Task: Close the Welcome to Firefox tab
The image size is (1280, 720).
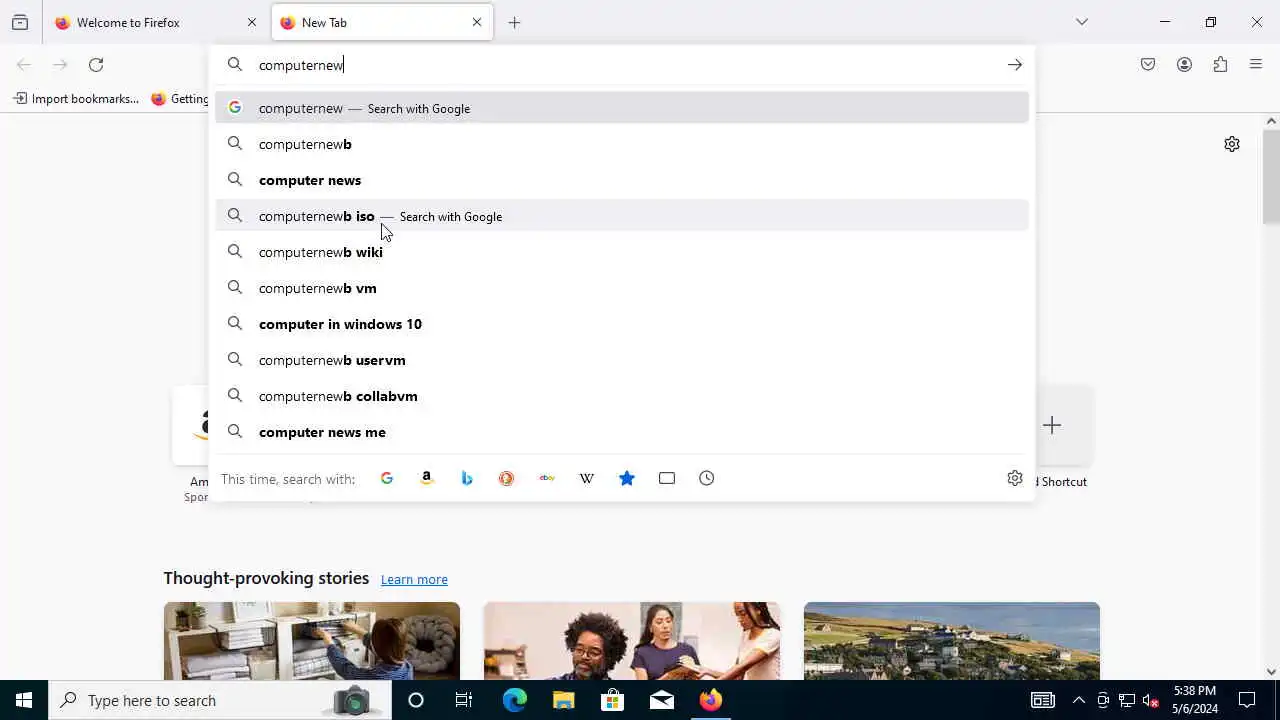Action: (x=252, y=22)
